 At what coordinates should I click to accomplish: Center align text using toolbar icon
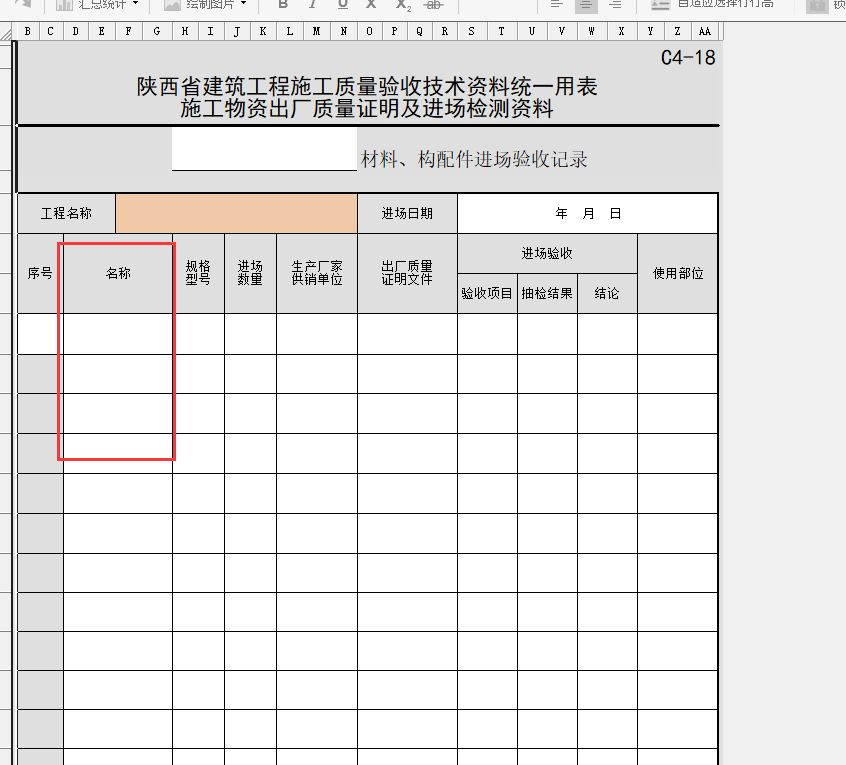pos(586,5)
